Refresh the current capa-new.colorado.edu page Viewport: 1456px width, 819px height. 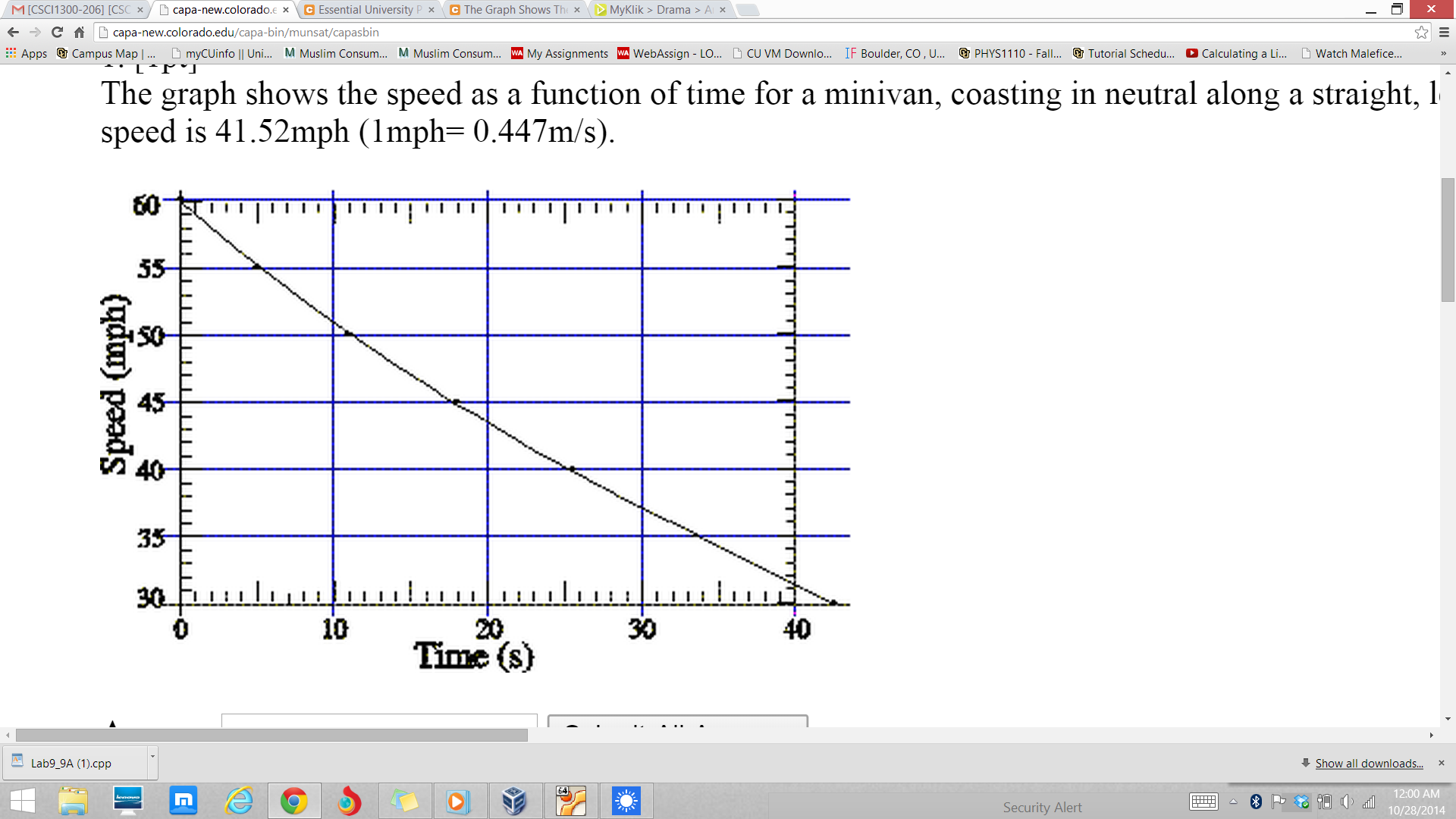pos(57,33)
